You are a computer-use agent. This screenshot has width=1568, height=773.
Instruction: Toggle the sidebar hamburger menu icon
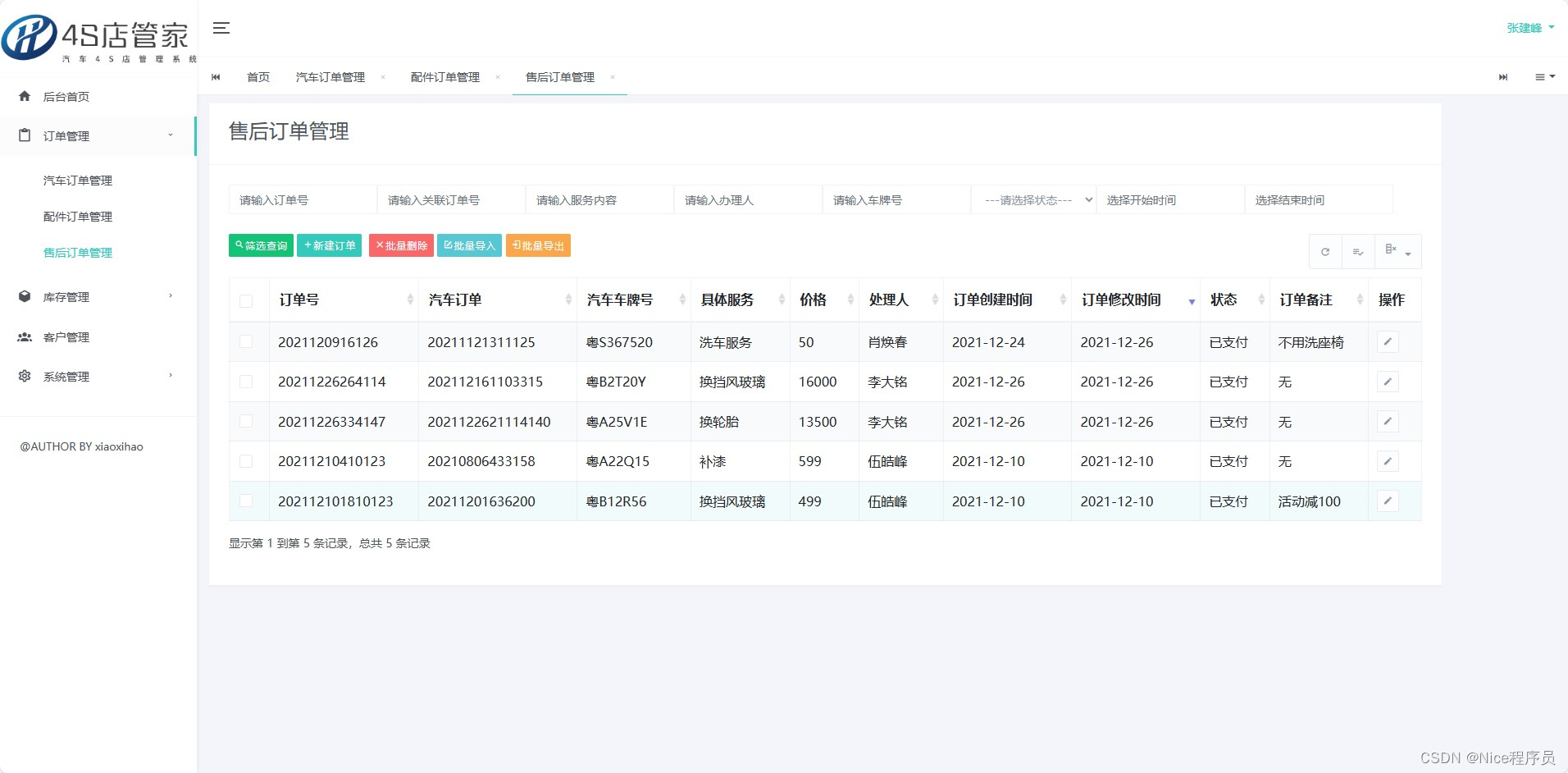pos(221,28)
